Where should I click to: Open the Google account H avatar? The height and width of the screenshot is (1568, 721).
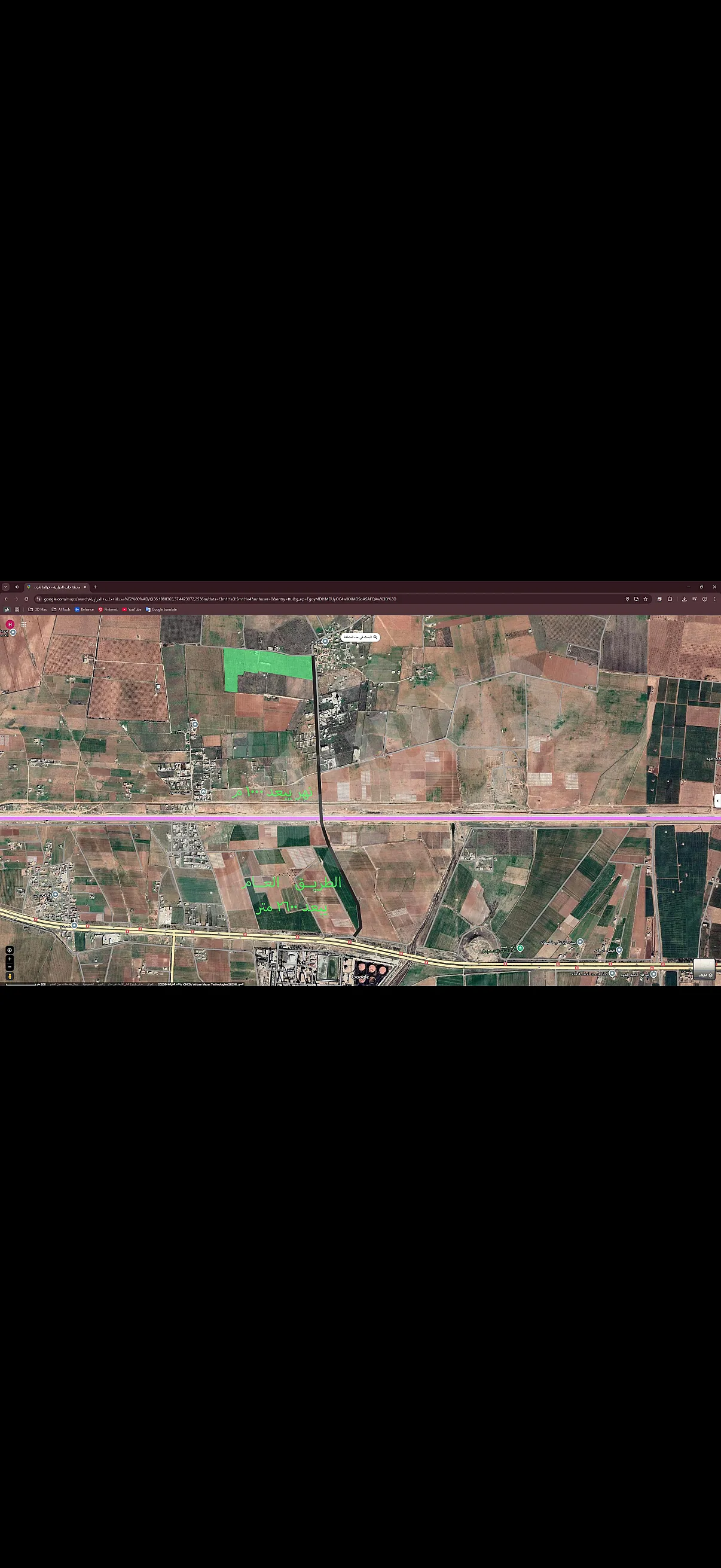point(10,624)
